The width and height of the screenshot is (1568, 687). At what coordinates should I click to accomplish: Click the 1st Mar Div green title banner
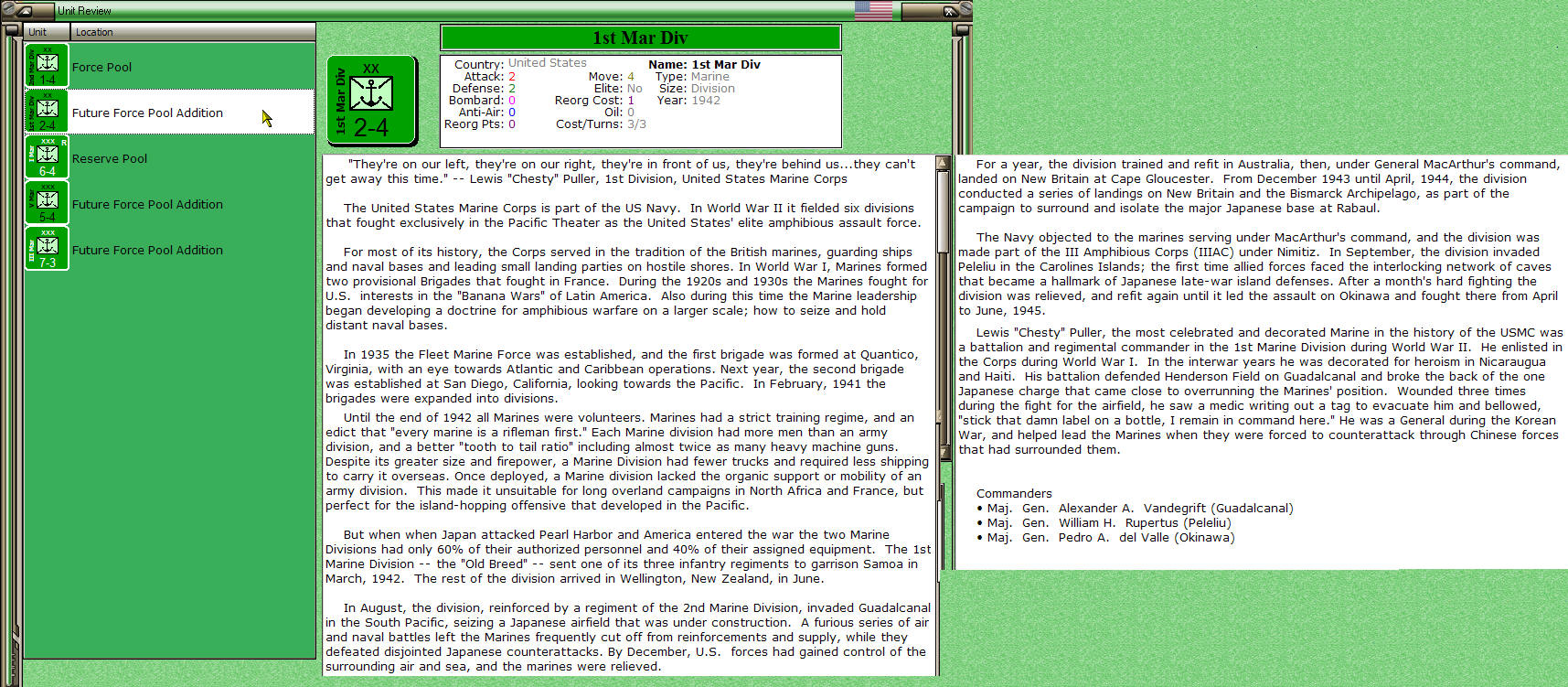tap(640, 38)
